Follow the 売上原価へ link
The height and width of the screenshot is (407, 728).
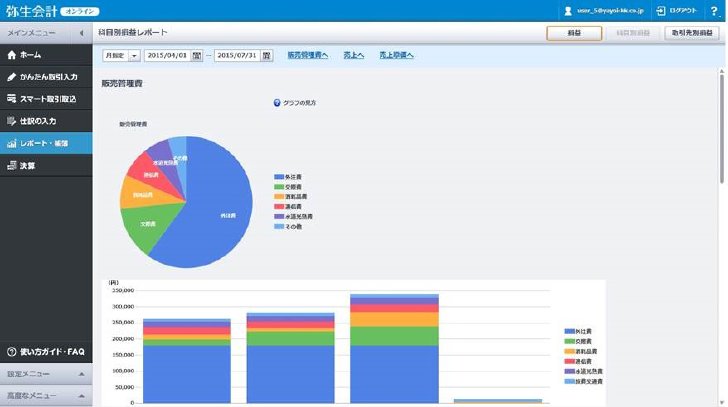click(396, 55)
